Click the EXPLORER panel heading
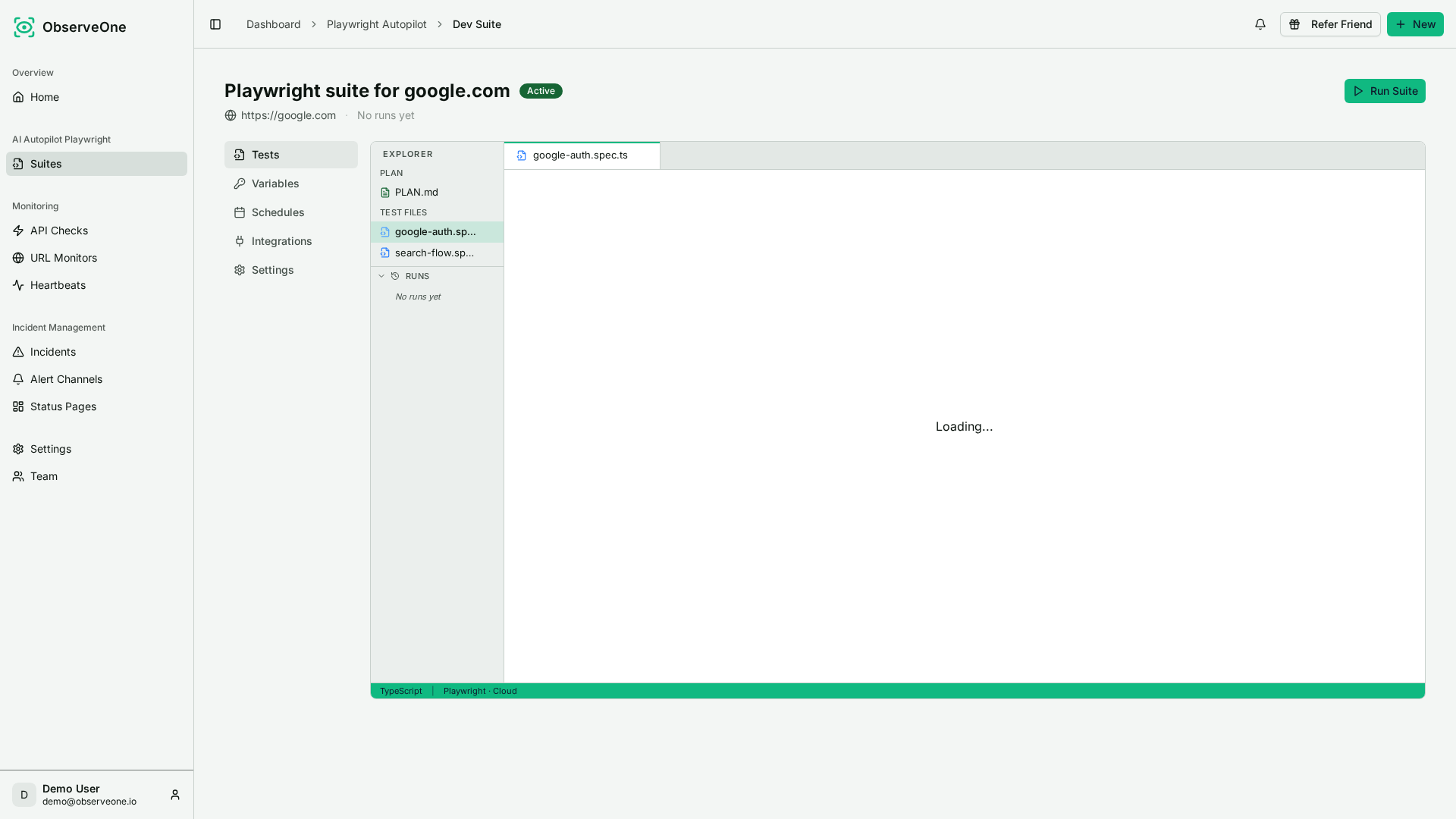Viewport: 1456px width, 819px height. pos(408,154)
